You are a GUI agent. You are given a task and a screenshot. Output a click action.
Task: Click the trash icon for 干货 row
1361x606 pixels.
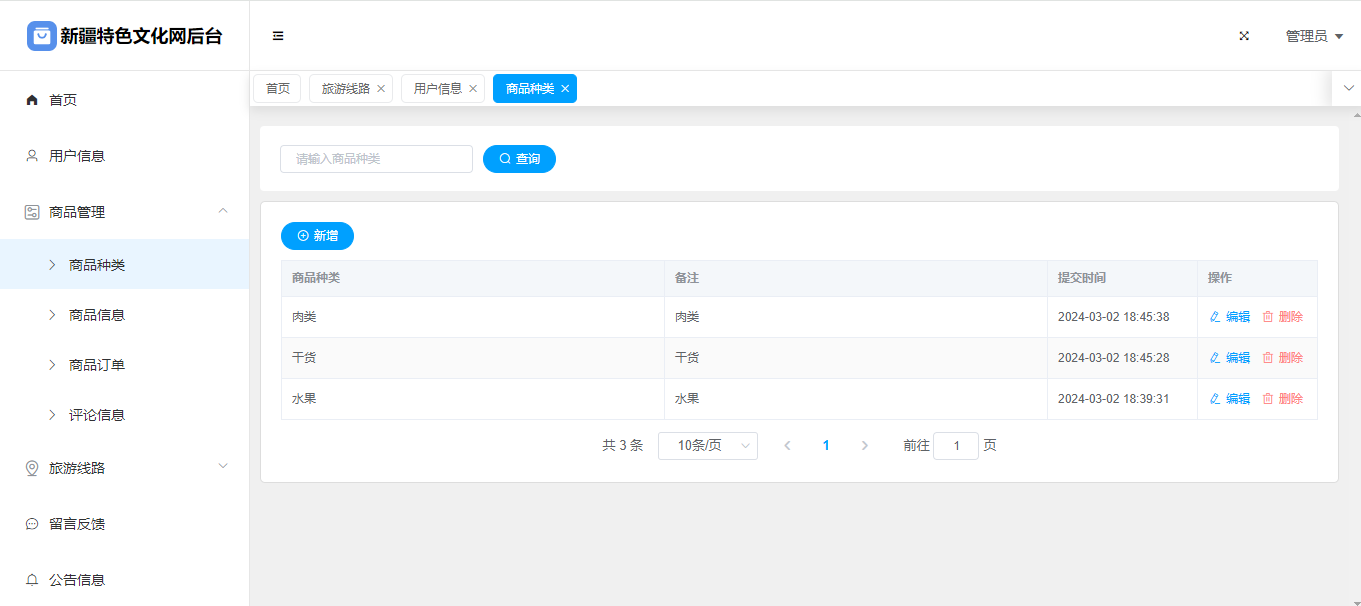click(1268, 358)
